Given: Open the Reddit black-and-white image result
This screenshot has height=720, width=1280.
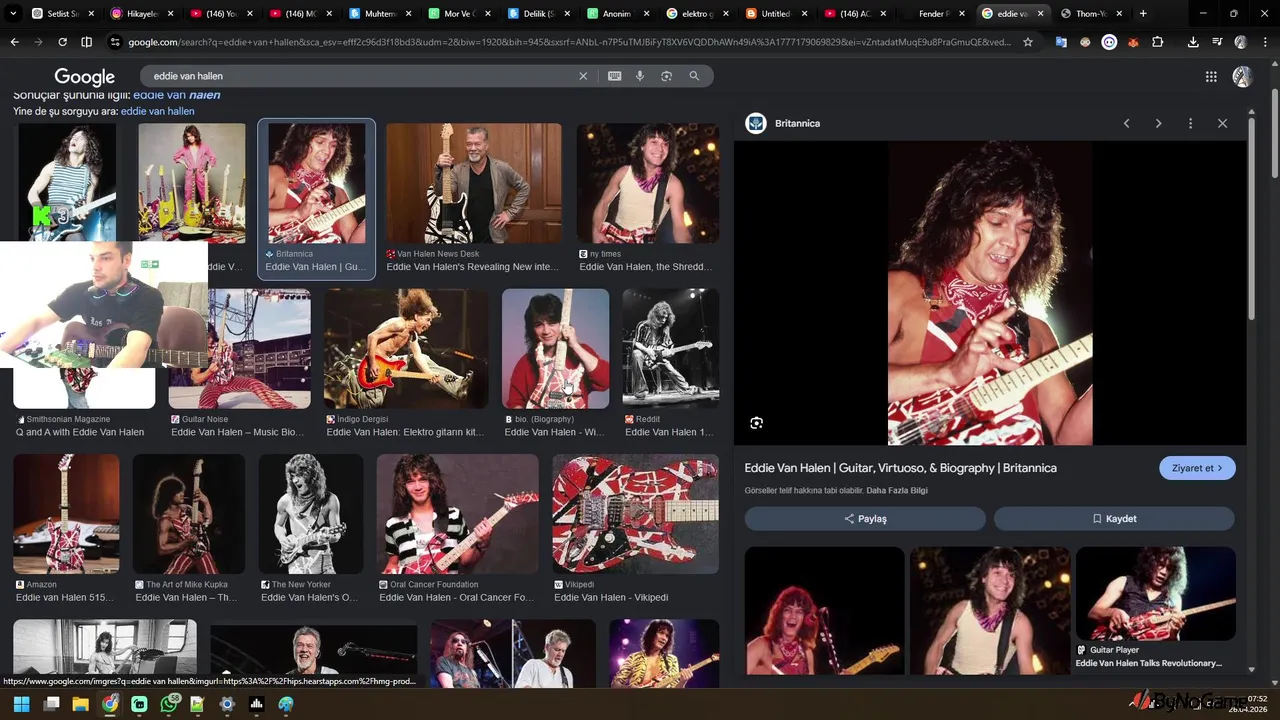Looking at the screenshot, I should pyautogui.click(x=670, y=349).
